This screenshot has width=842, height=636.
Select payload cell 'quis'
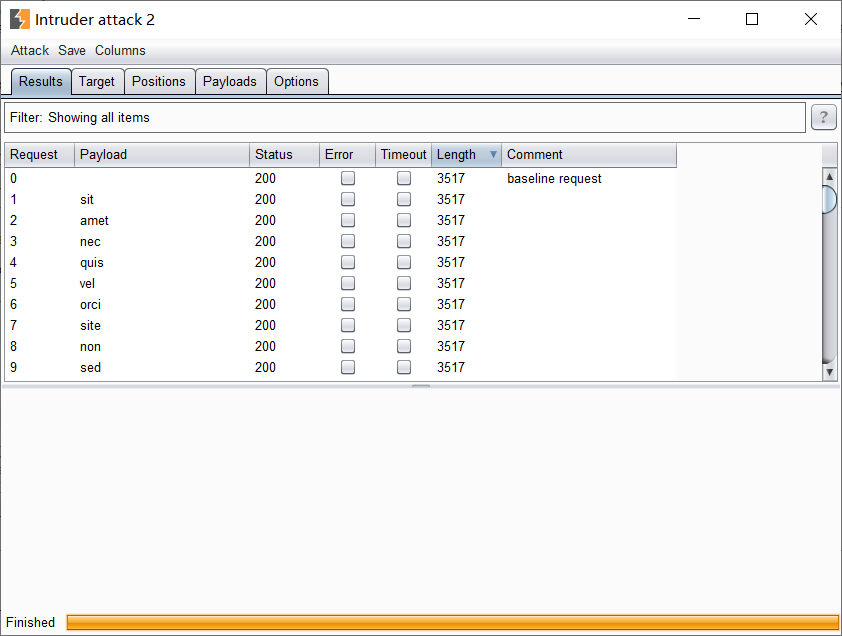[162, 262]
